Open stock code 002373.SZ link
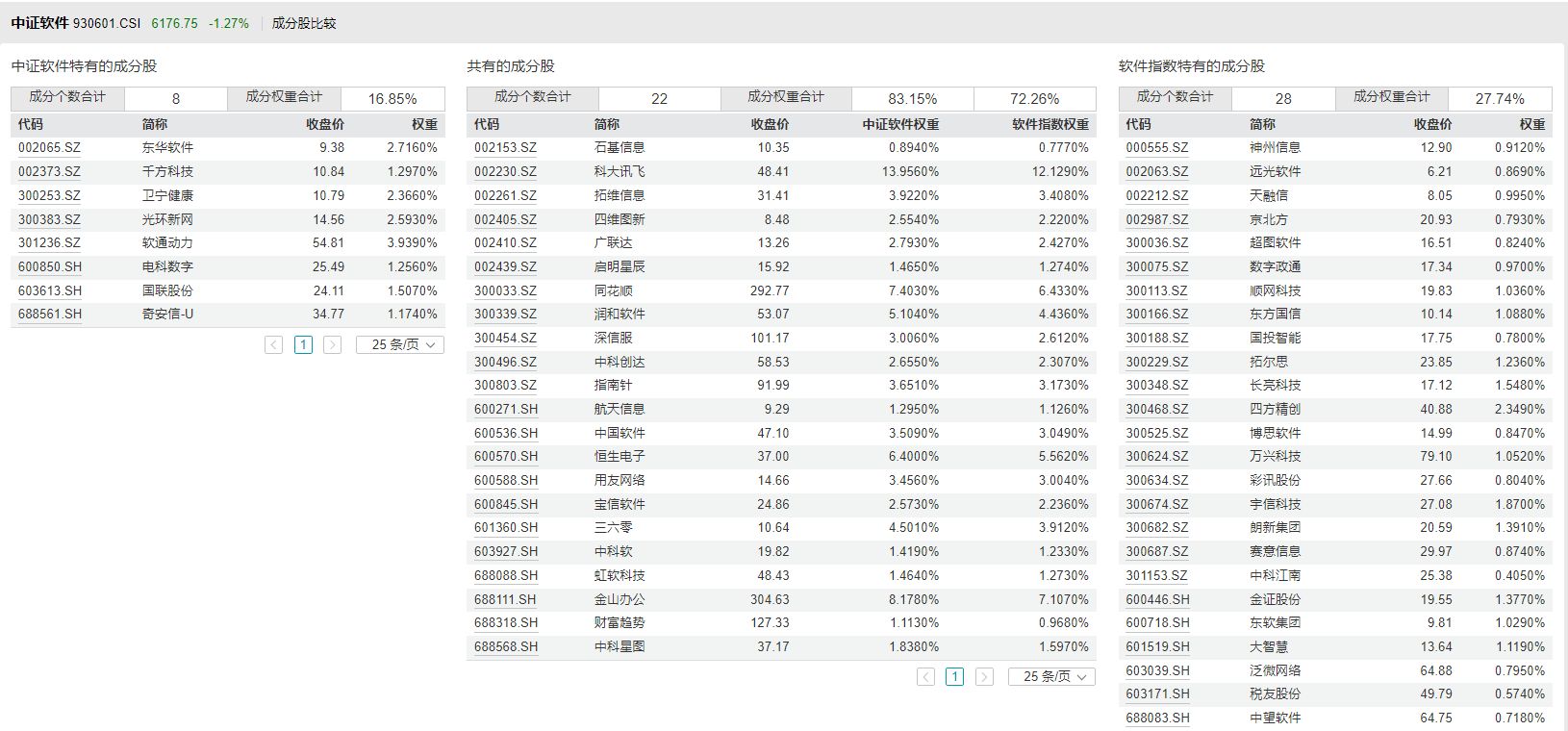 click(x=50, y=172)
